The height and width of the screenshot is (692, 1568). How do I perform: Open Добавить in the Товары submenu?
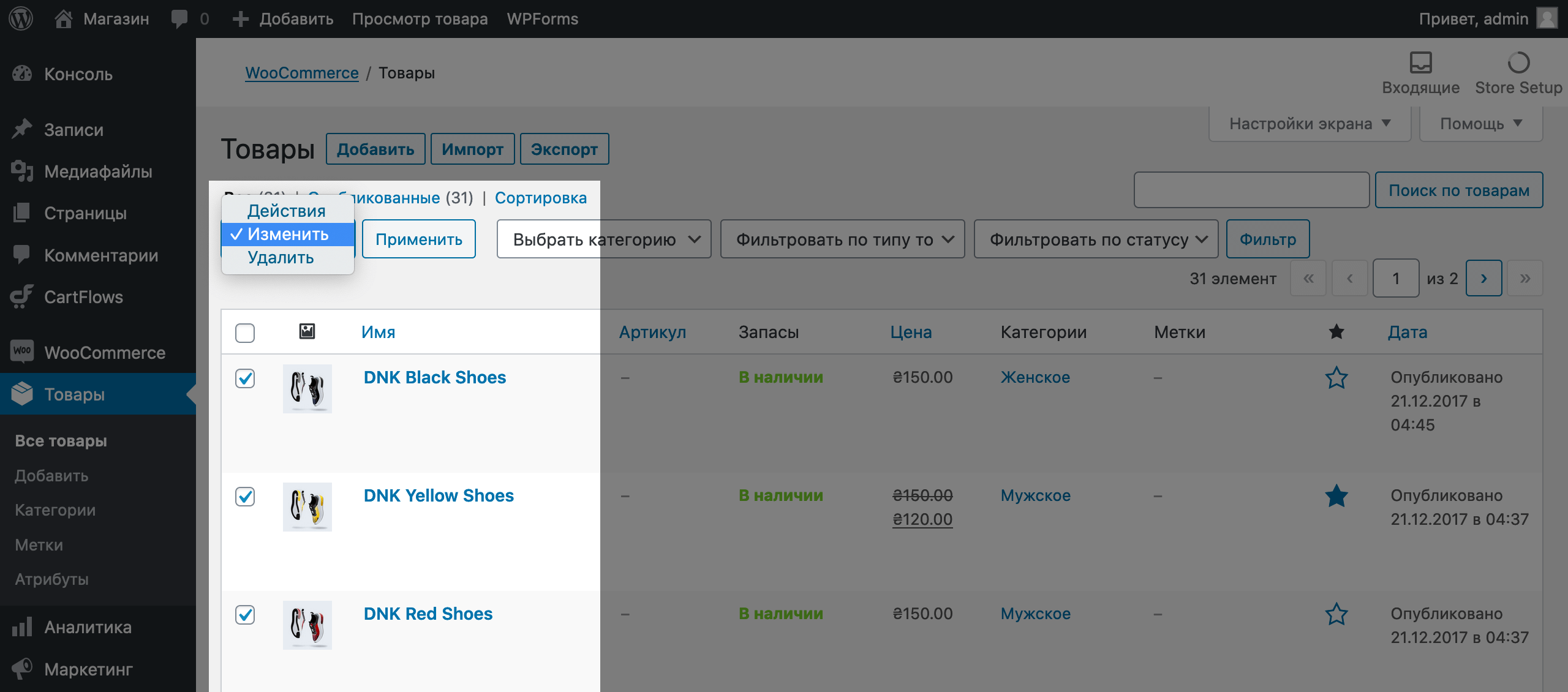pos(51,476)
